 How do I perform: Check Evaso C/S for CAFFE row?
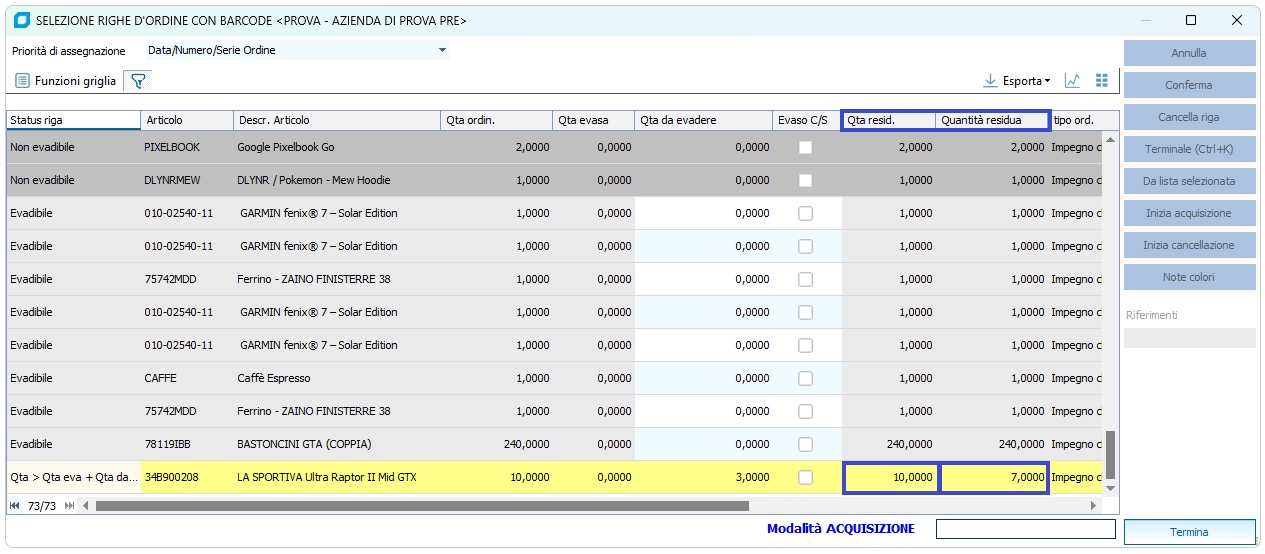(x=805, y=378)
